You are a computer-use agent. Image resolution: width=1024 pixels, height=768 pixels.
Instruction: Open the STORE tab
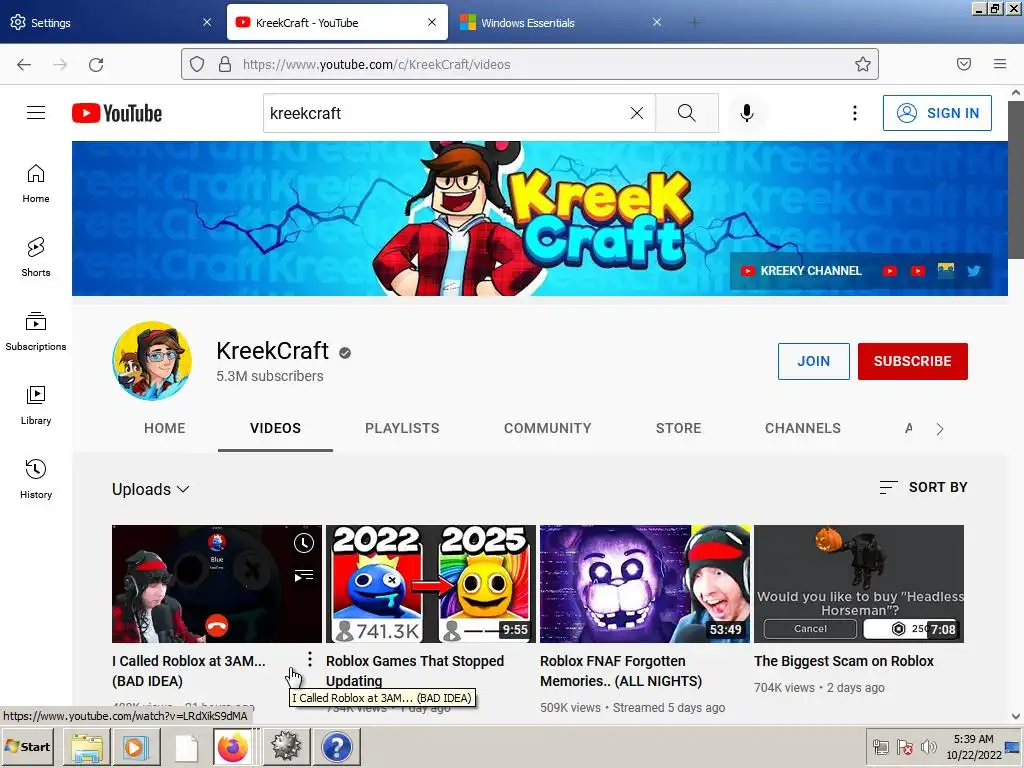[679, 428]
